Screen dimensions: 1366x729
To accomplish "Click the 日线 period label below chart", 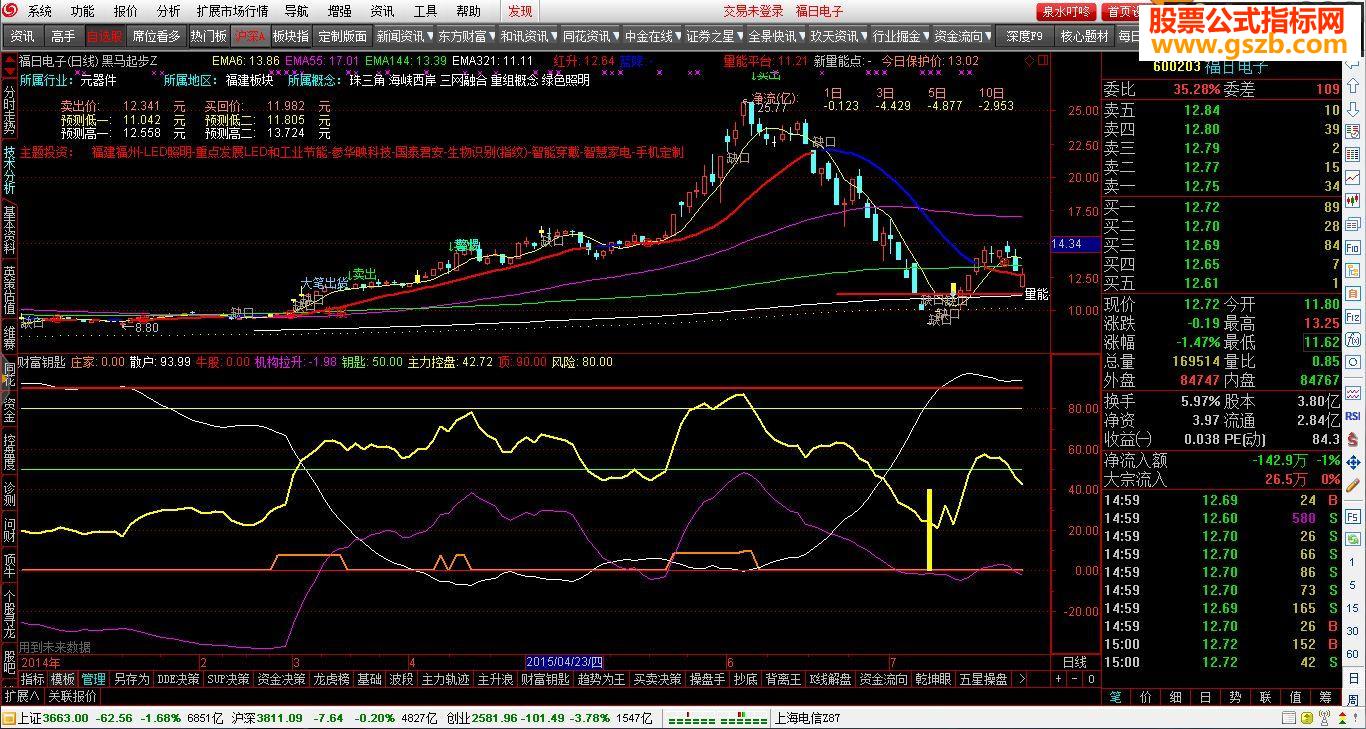I will (1075, 662).
